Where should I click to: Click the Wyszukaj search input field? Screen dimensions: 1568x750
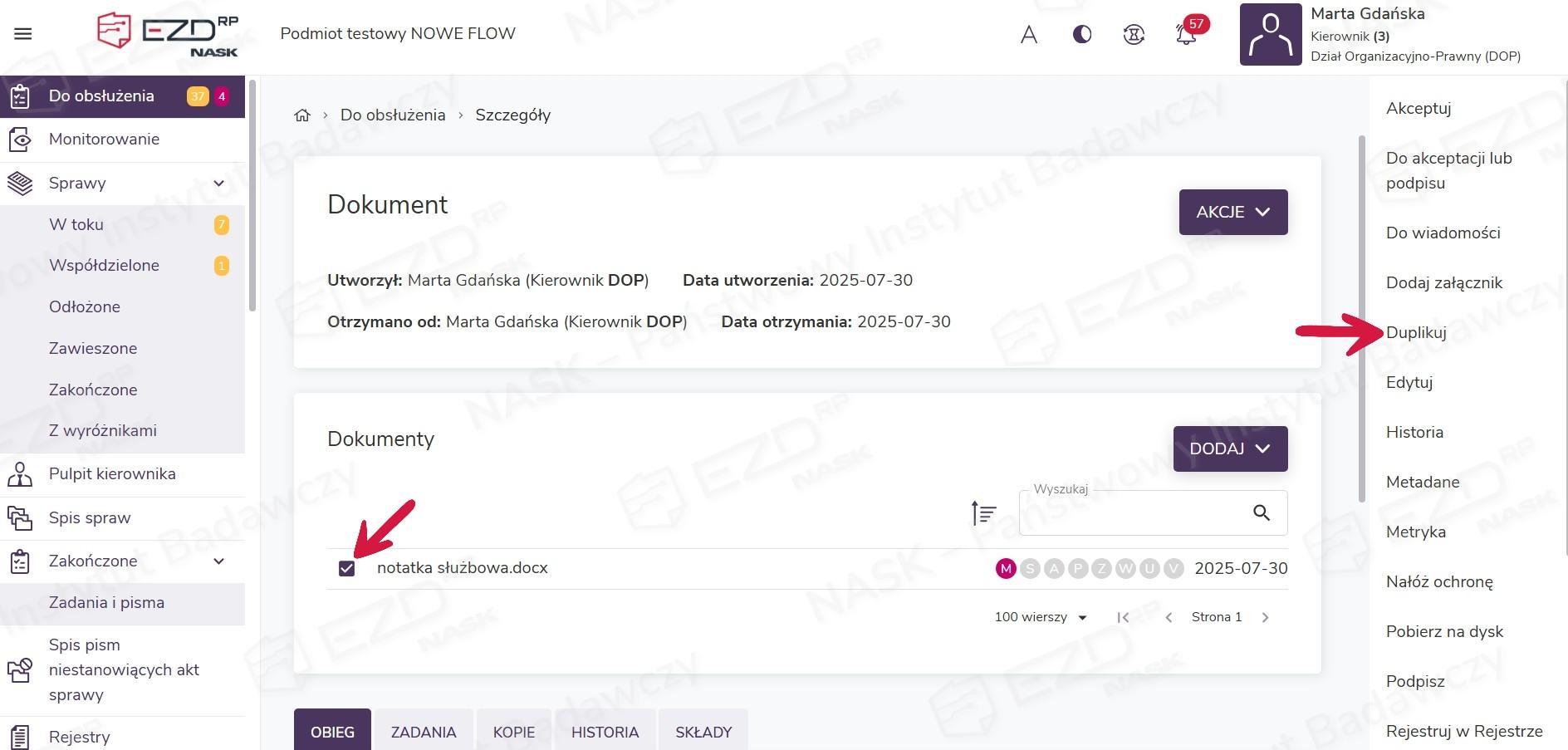pyautogui.click(x=1129, y=513)
